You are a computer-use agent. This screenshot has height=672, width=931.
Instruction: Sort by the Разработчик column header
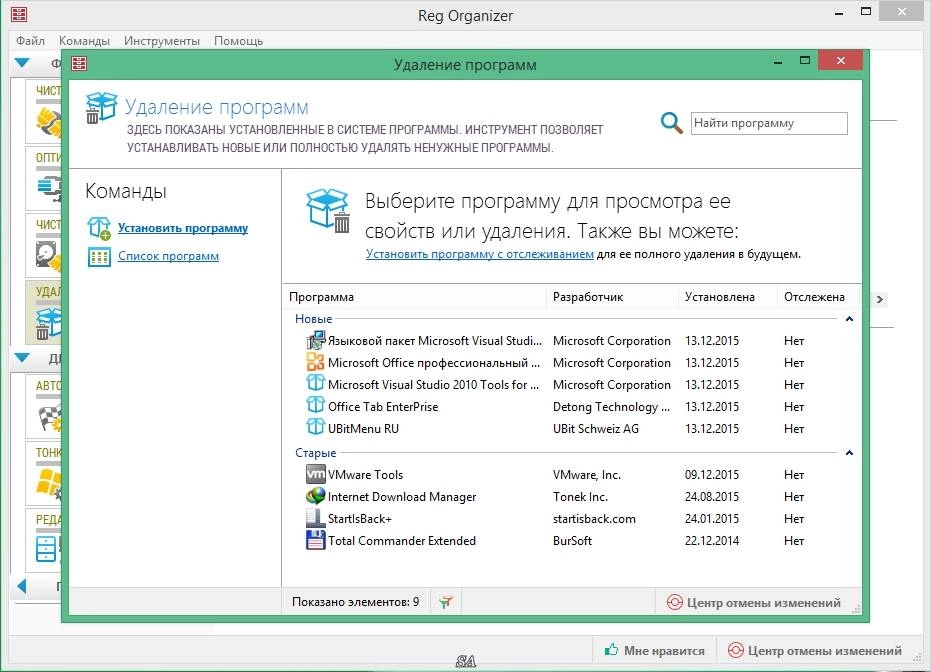612,297
